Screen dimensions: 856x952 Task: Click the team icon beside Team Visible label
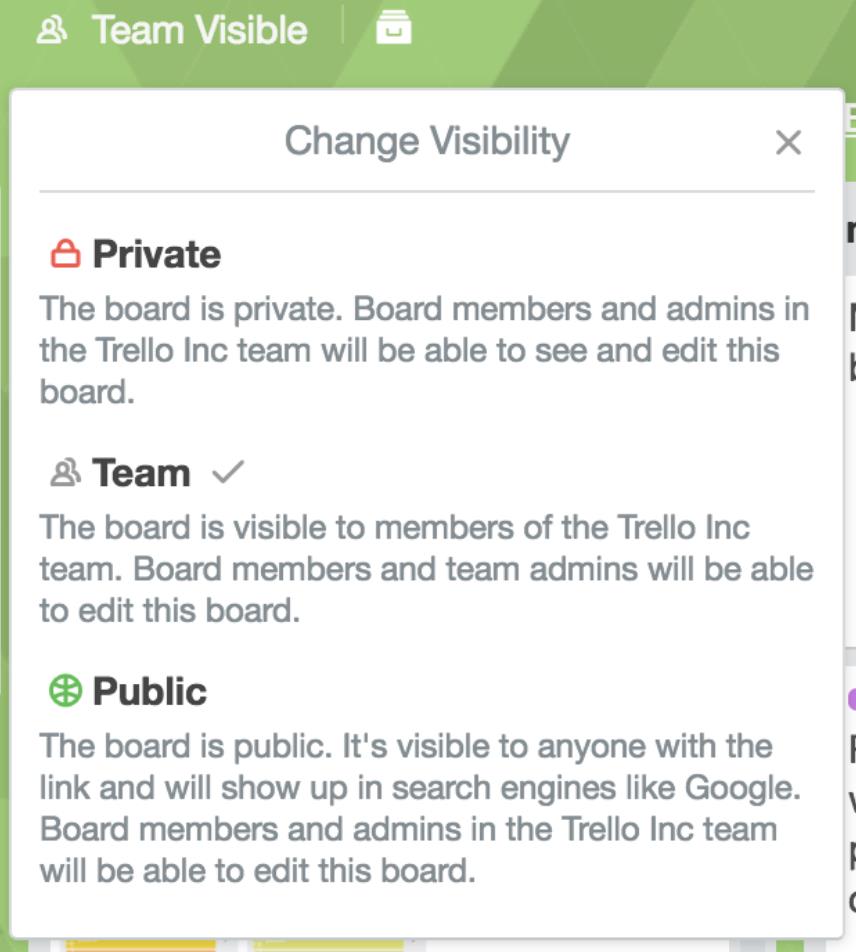click(x=52, y=29)
